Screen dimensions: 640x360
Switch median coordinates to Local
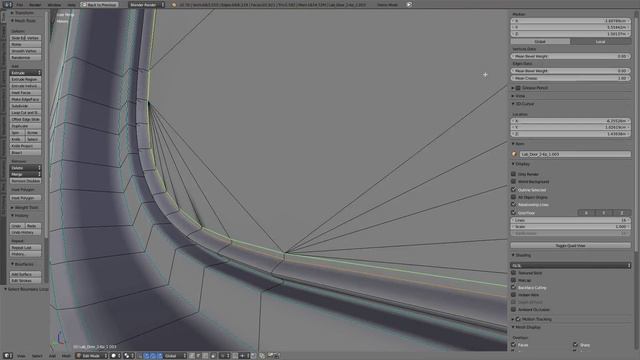tap(600, 41)
